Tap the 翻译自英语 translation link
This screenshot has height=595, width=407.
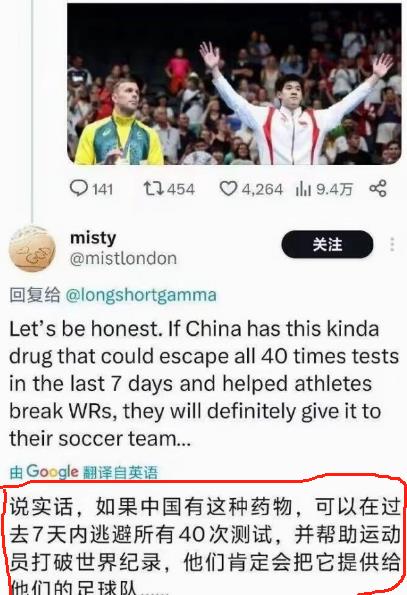pos(120,472)
